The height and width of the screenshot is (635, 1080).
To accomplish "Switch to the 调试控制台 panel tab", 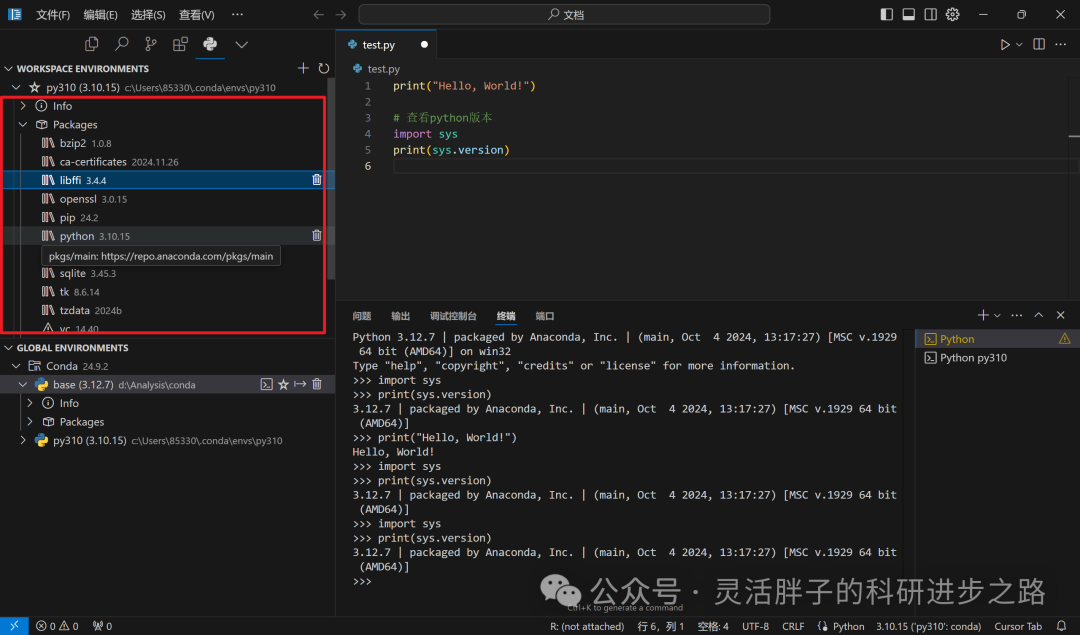I will click(x=453, y=316).
